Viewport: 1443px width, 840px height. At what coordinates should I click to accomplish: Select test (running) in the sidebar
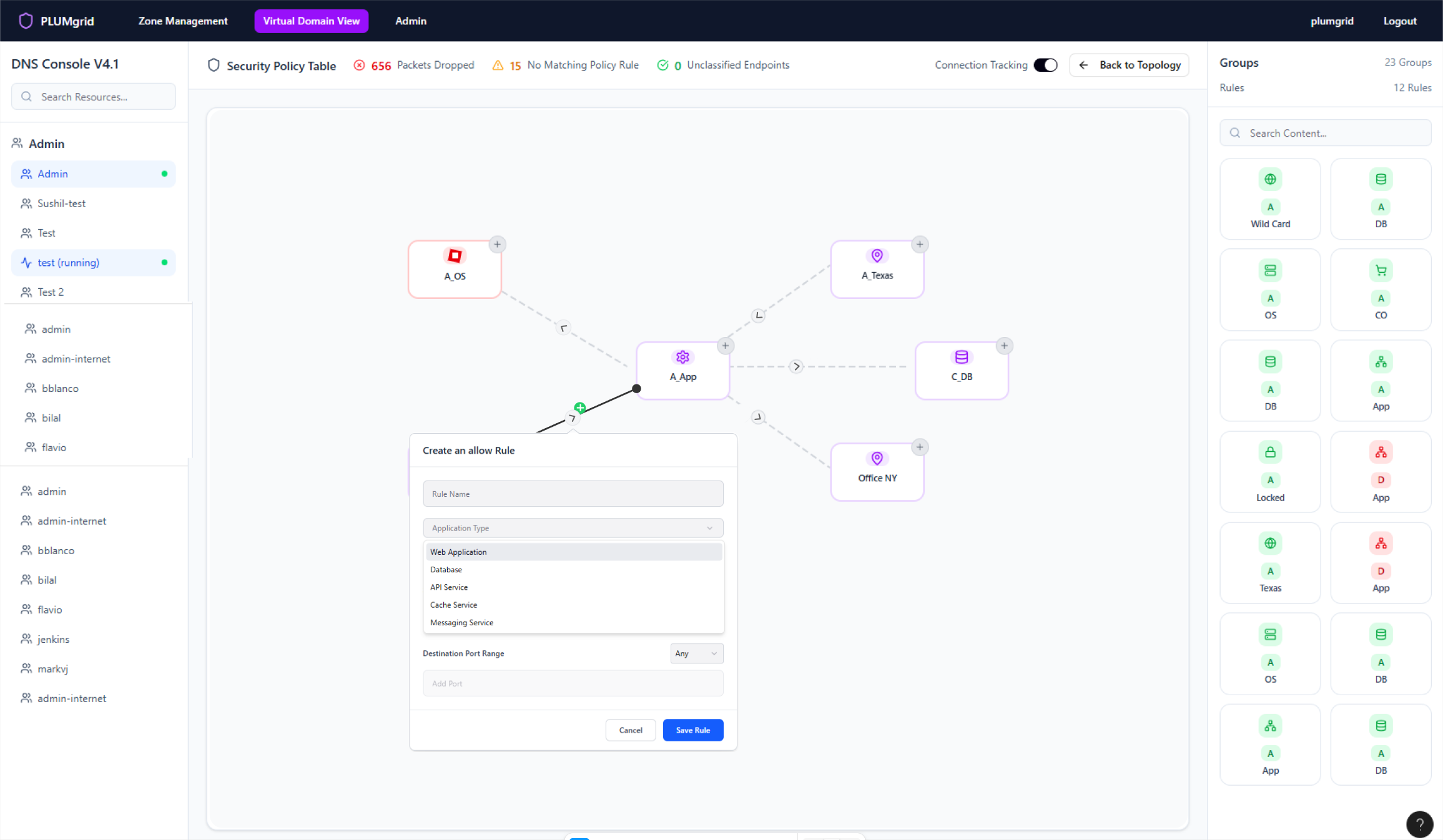click(x=69, y=263)
